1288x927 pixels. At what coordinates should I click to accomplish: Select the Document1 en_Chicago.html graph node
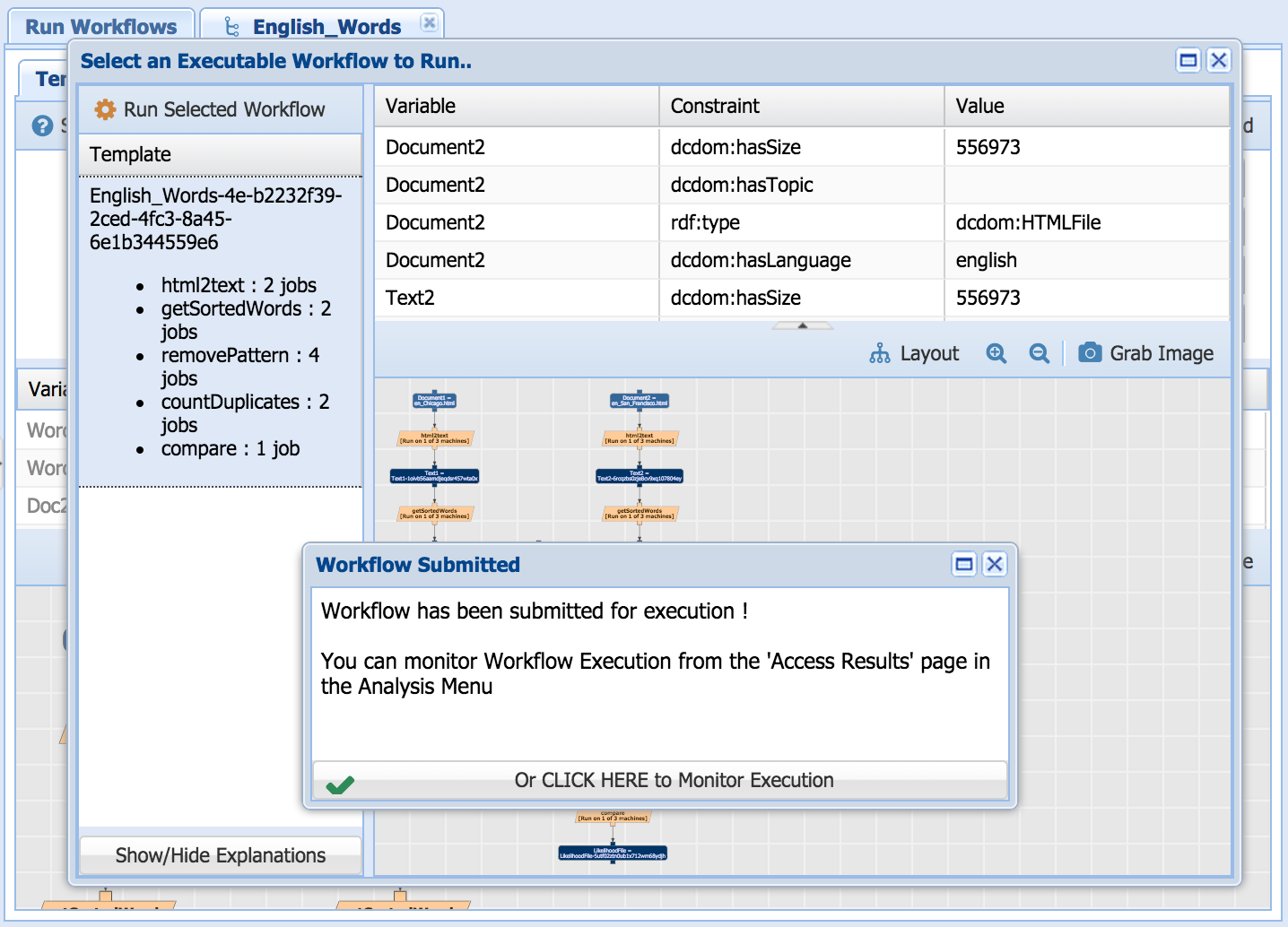[x=434, y=401]
